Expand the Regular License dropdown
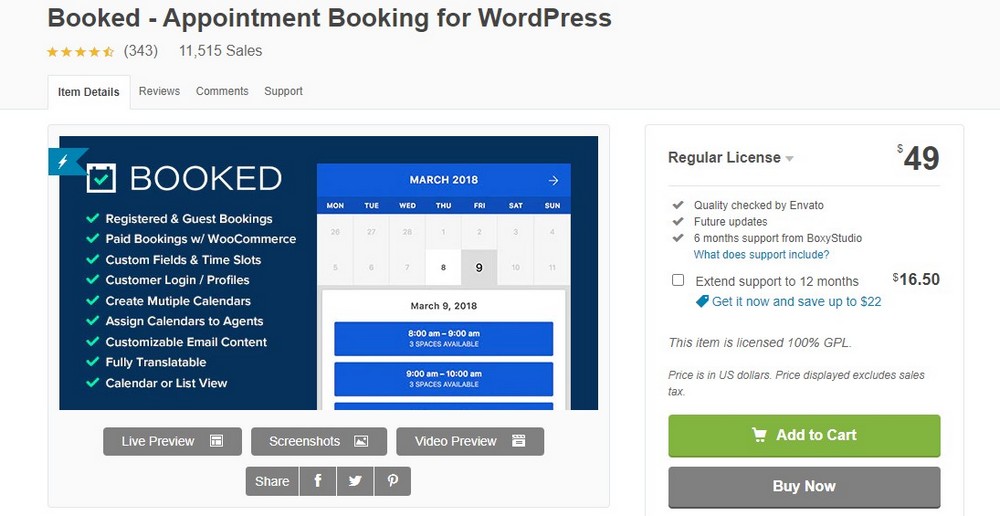The width and height of the screenshot is (1000, 516). coord(730,158)
